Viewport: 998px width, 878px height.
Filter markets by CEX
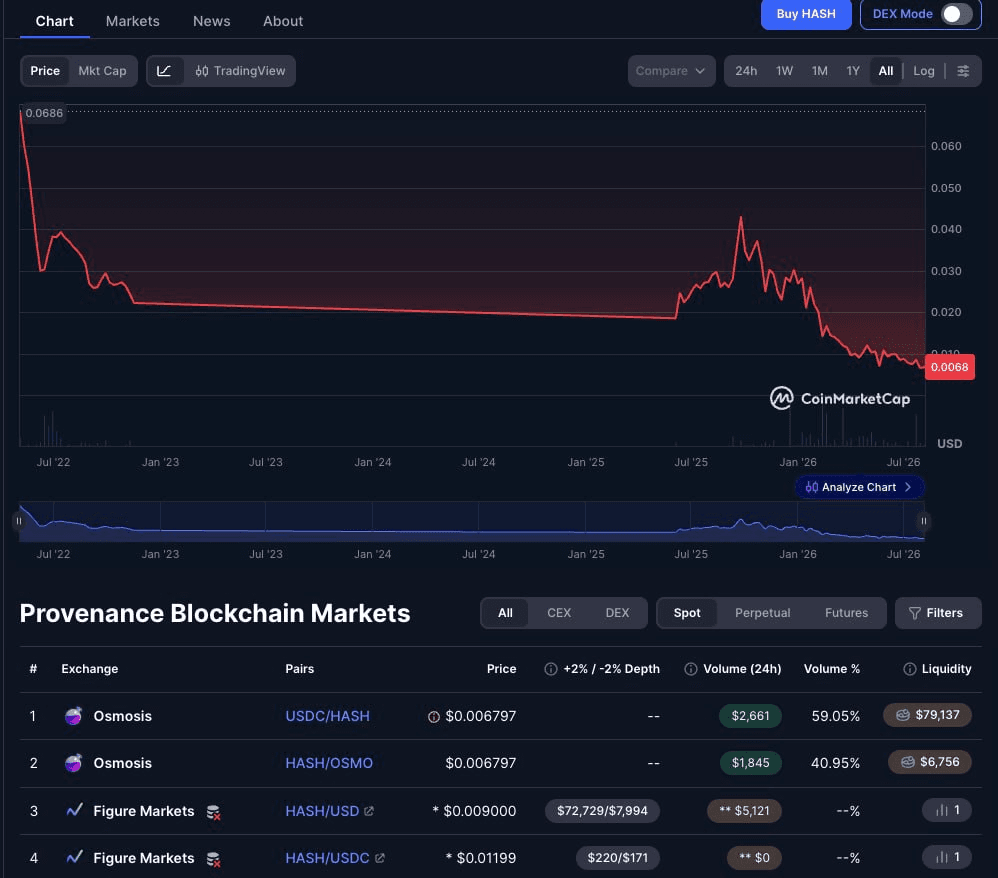pos(559,612)
